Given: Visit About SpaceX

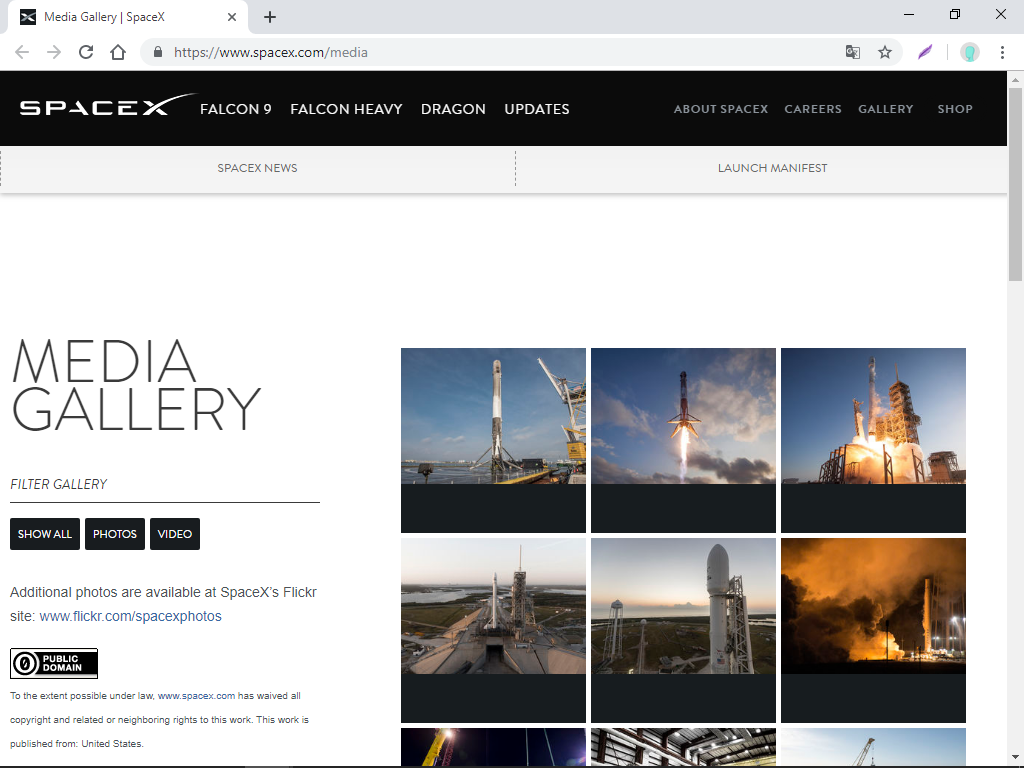Looking at the screenshot, I should (x=721, y=109).
